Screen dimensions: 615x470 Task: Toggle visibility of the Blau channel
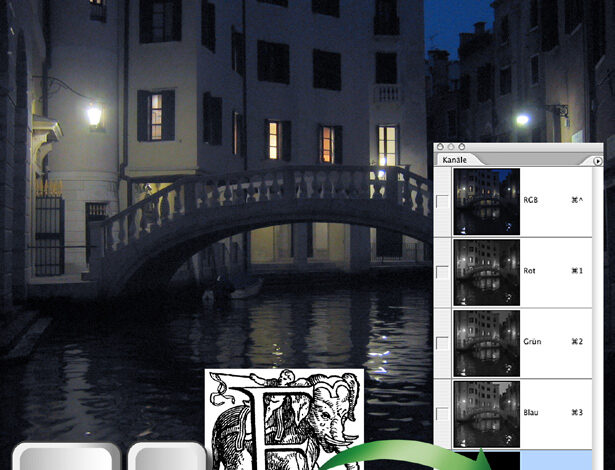coord(442,414)
